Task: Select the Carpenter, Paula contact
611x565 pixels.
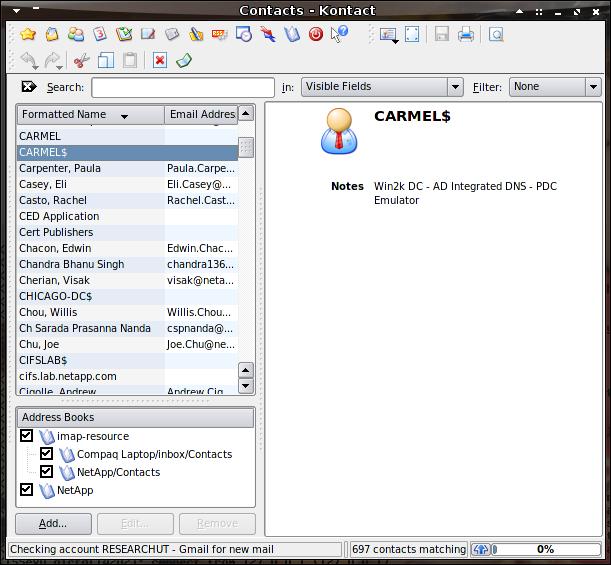Action: click(127, 168)
